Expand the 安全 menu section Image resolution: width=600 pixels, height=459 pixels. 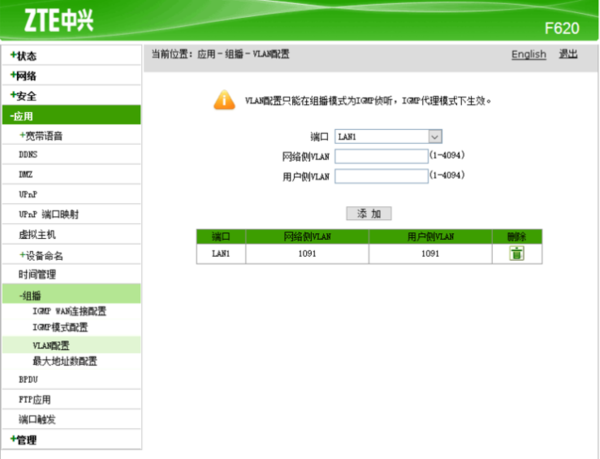[x=25, y=95]
